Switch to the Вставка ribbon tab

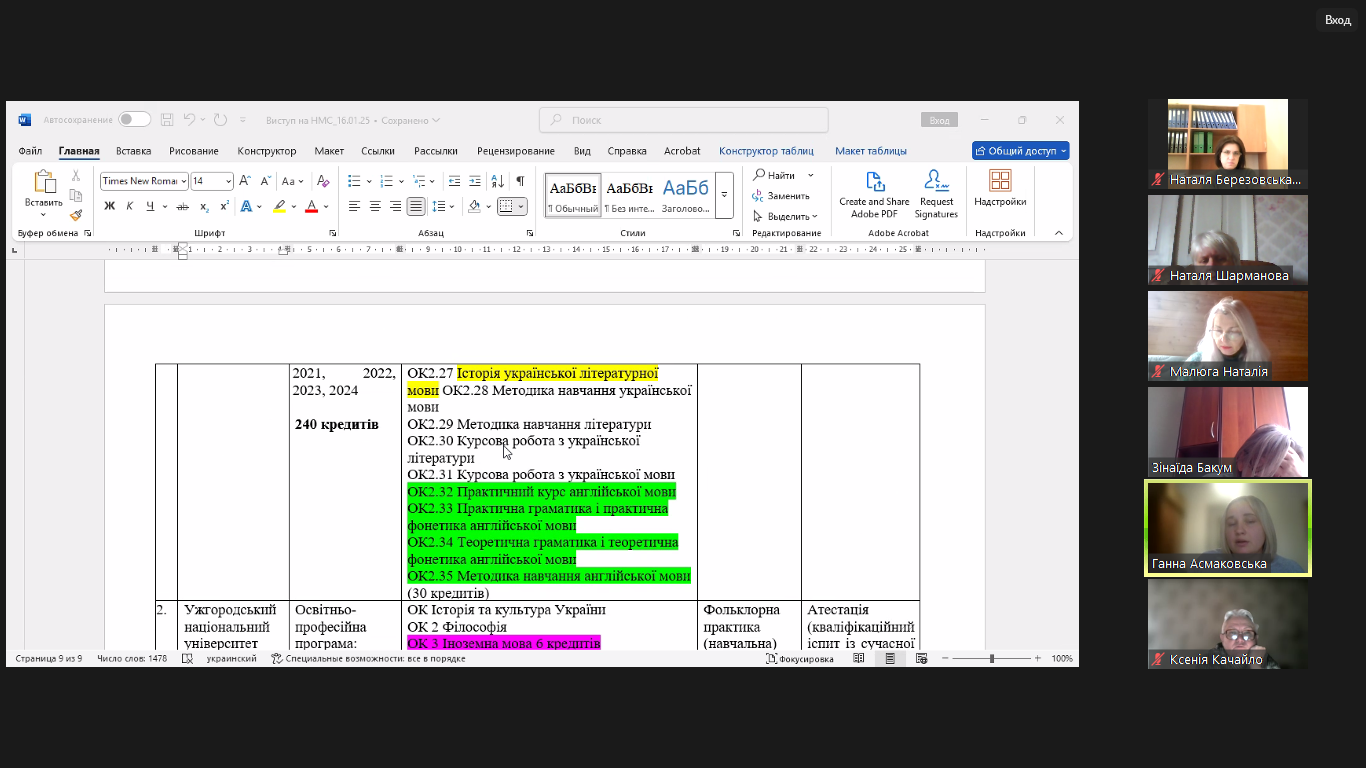[133, 151]
